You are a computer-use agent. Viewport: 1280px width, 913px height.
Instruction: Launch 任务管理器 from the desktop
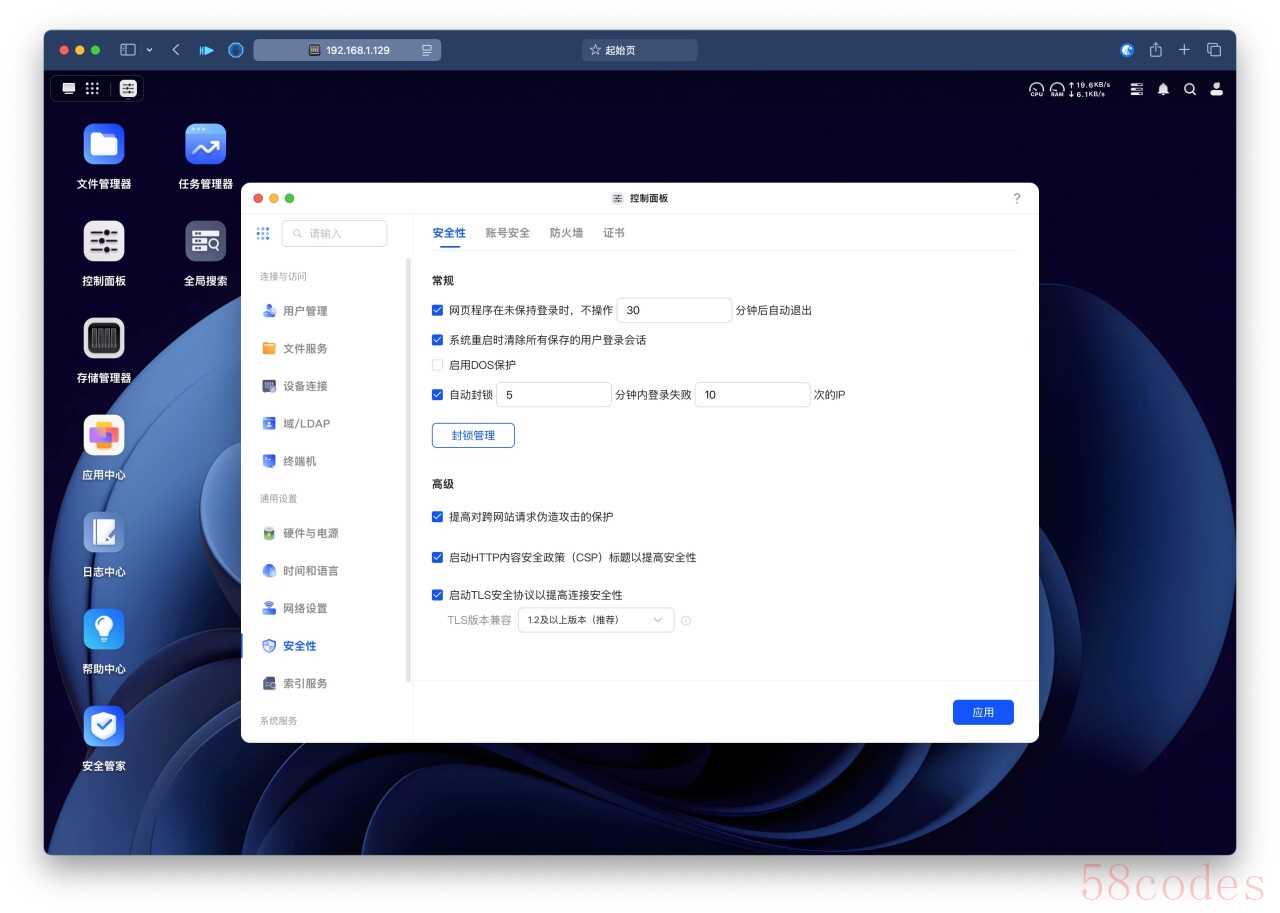205,145
